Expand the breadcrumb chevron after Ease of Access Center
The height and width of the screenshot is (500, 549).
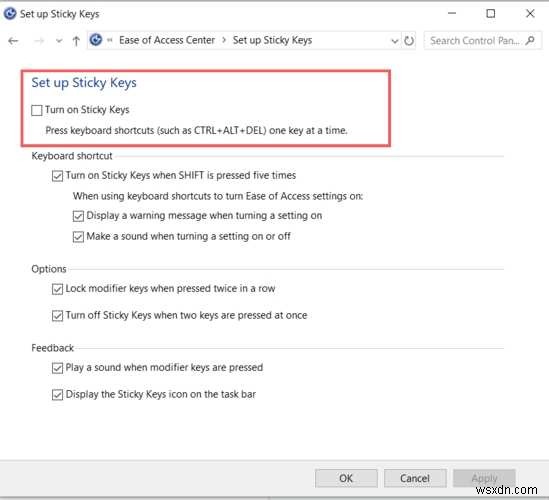pos(224,40)
